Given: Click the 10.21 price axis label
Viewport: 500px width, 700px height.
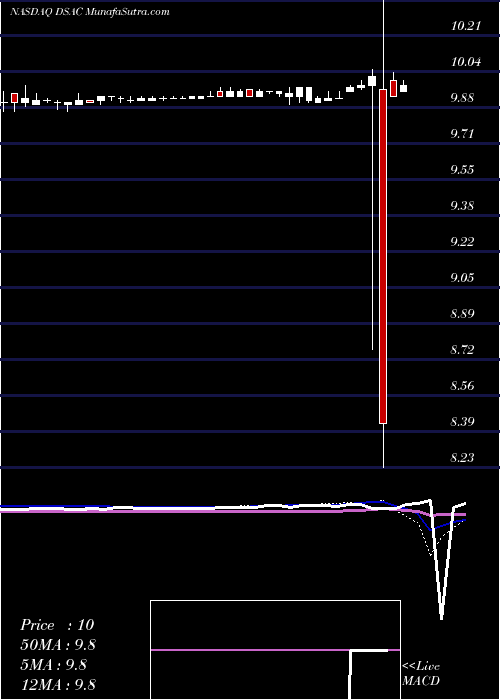Looking at the screenshot, I should coord(466,25).
